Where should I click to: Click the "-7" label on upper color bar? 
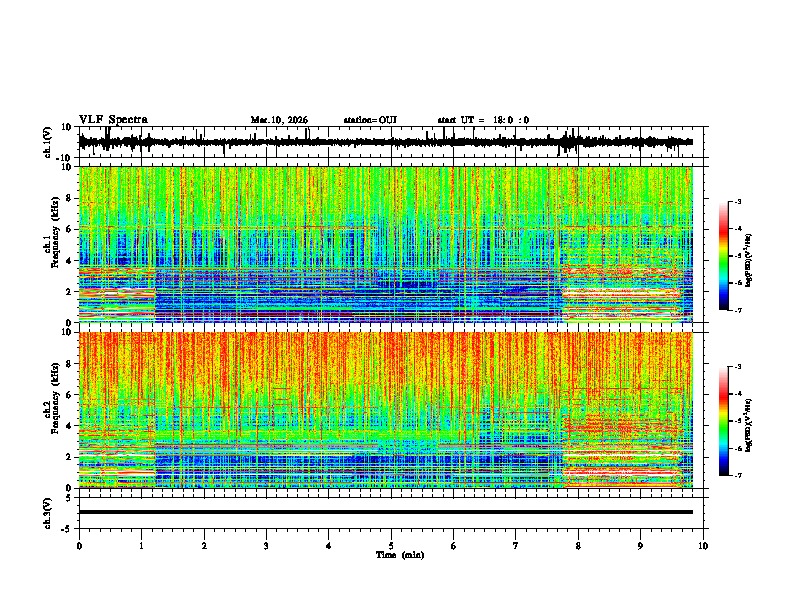tap(737, 310)
